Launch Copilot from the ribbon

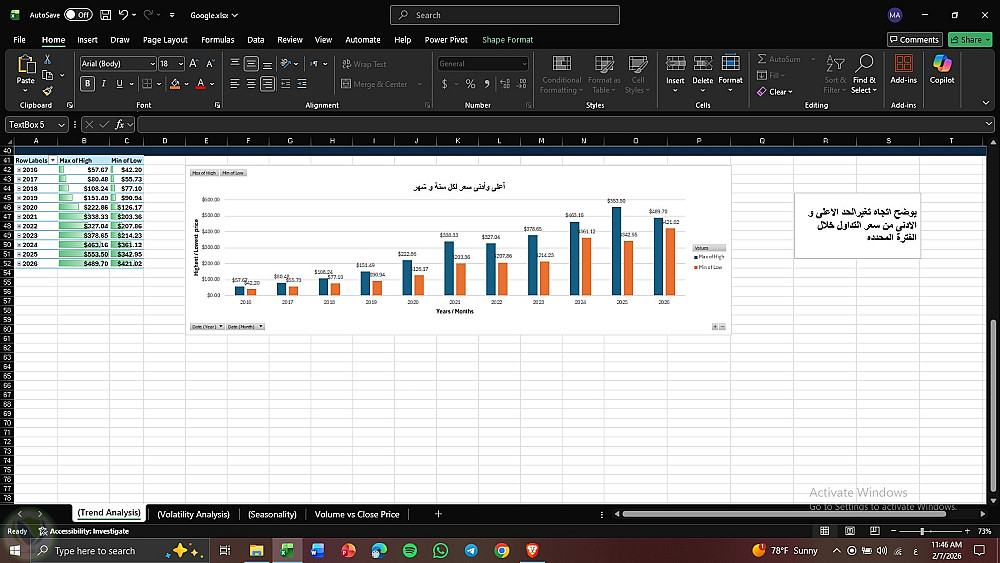pyautogui.click(x=942, y=69)
